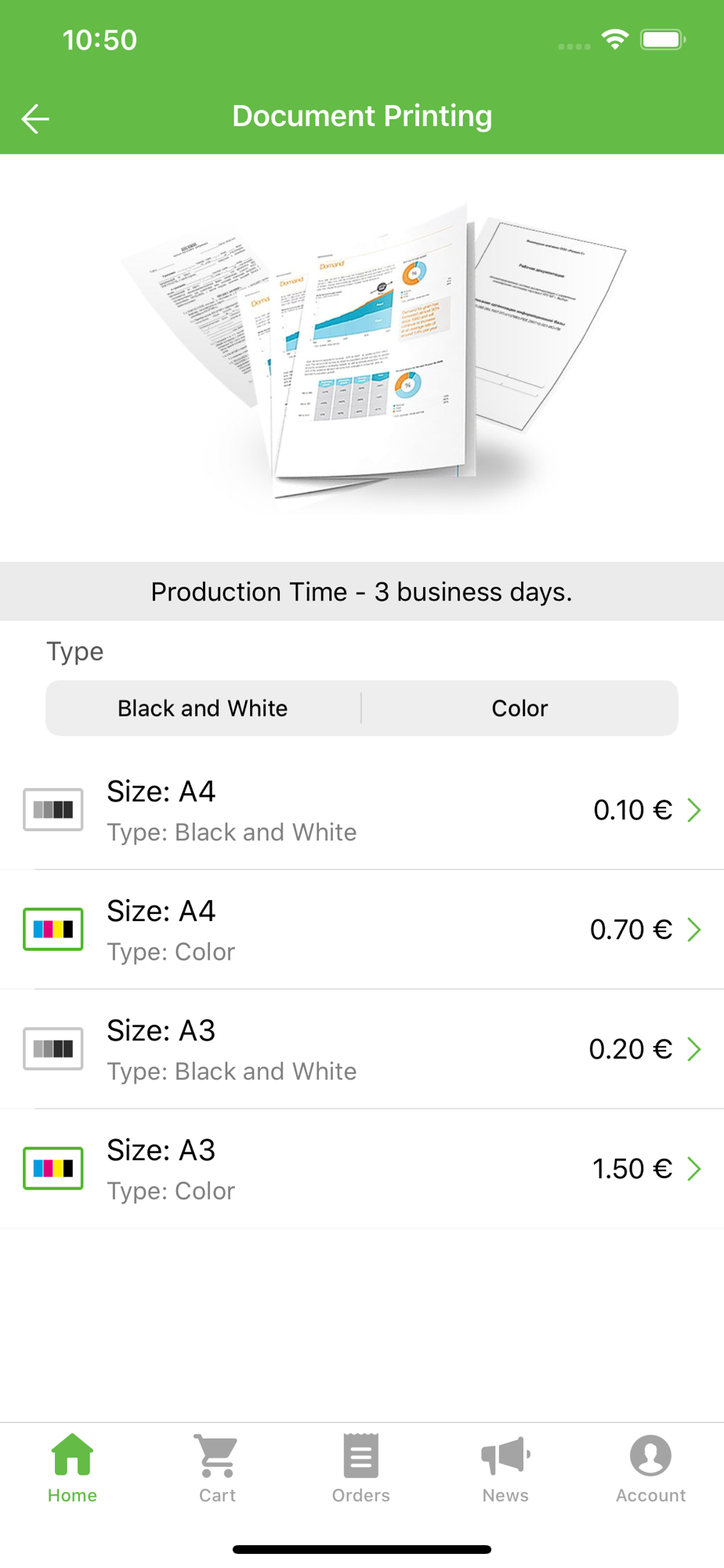Tap the CMYK color icon for A3 Color
This screenshot has height=1568, width=724.
(53, 1168)
